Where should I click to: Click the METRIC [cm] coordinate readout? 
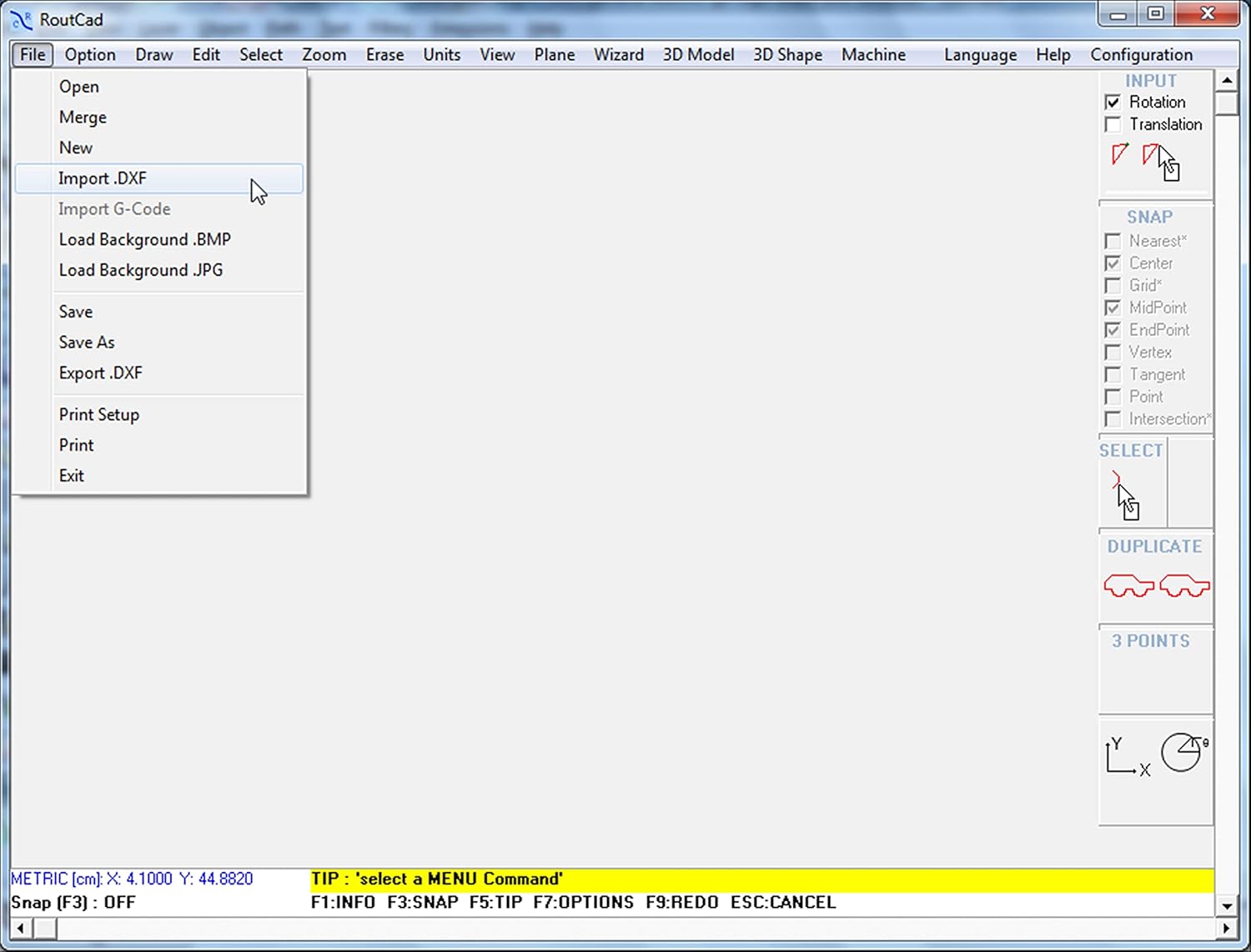click(x=132, y=879)
